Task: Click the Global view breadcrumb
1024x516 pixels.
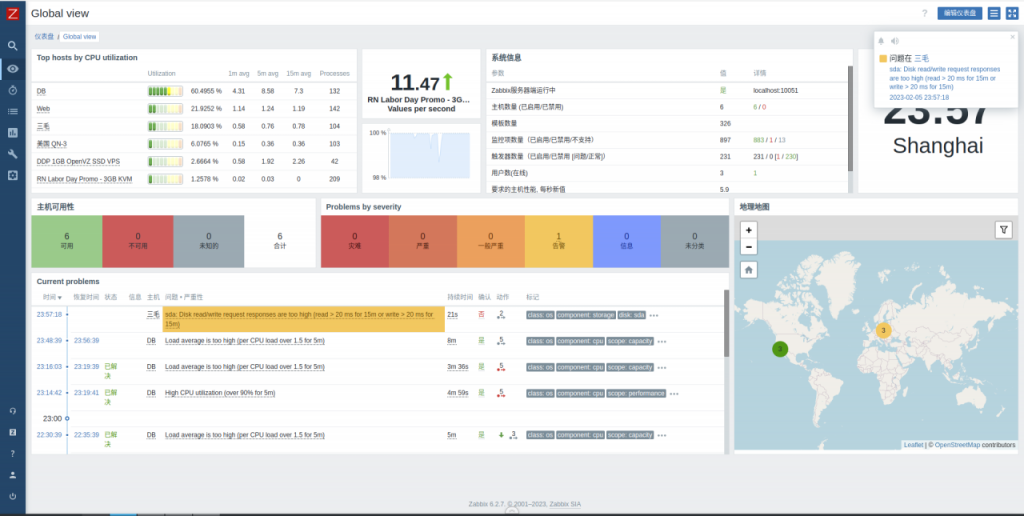Action: pos(79,37)
